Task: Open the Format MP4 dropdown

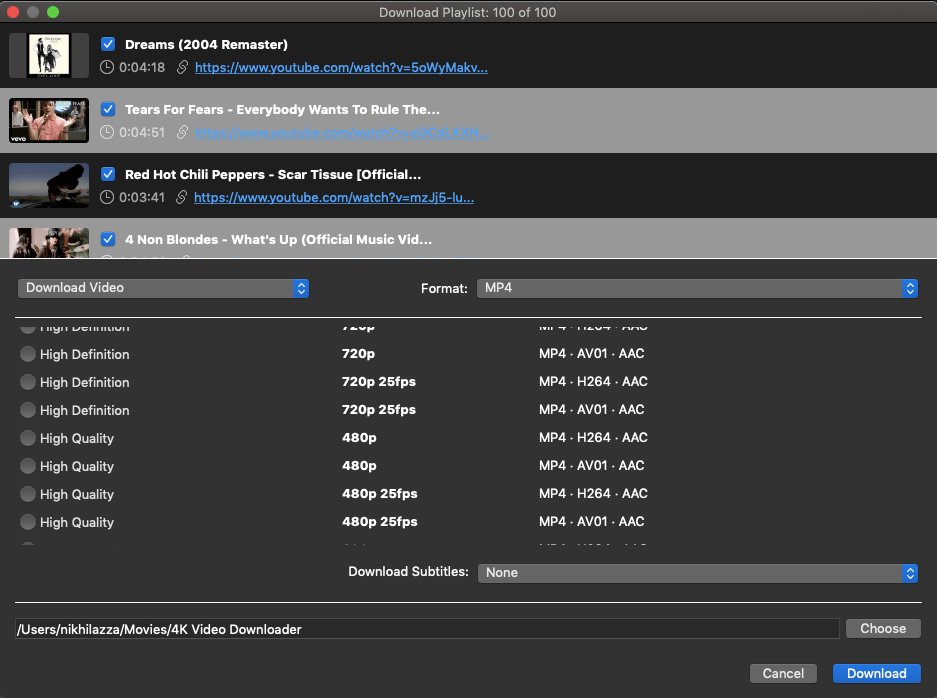Action: point(697,288)
